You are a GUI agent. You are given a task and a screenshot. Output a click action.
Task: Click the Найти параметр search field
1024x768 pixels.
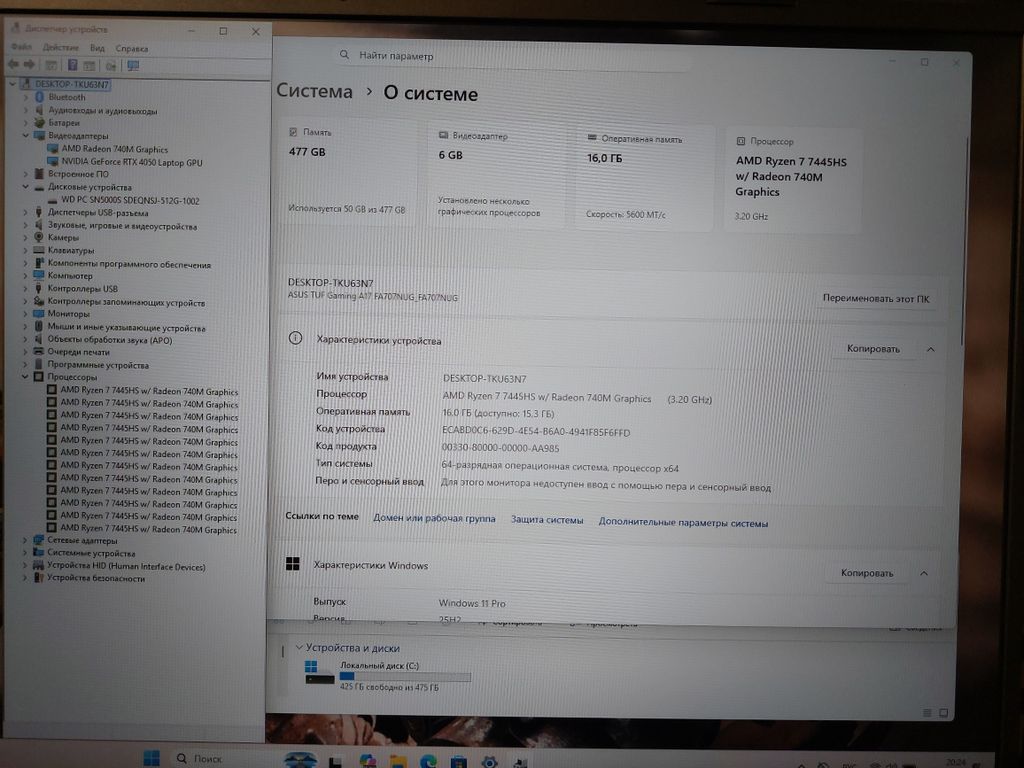click(x=513, y=57)
